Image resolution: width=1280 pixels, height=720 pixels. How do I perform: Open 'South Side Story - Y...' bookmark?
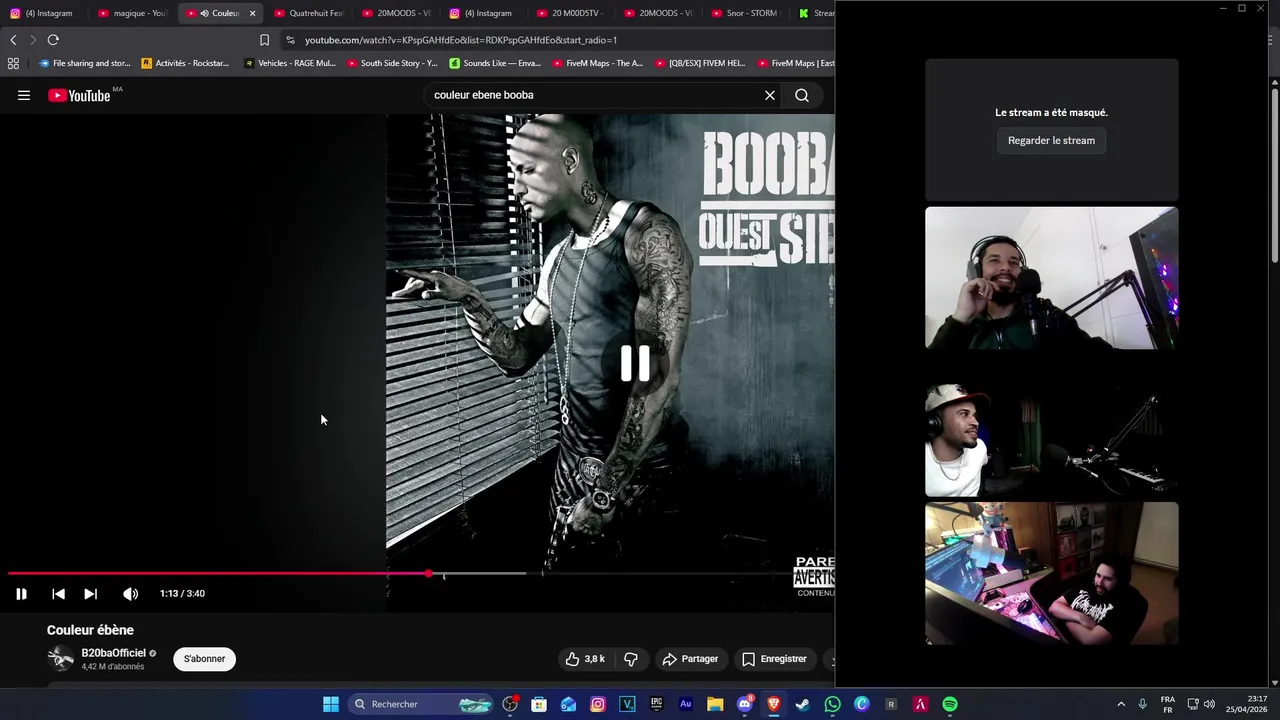[x=392, y=63]
